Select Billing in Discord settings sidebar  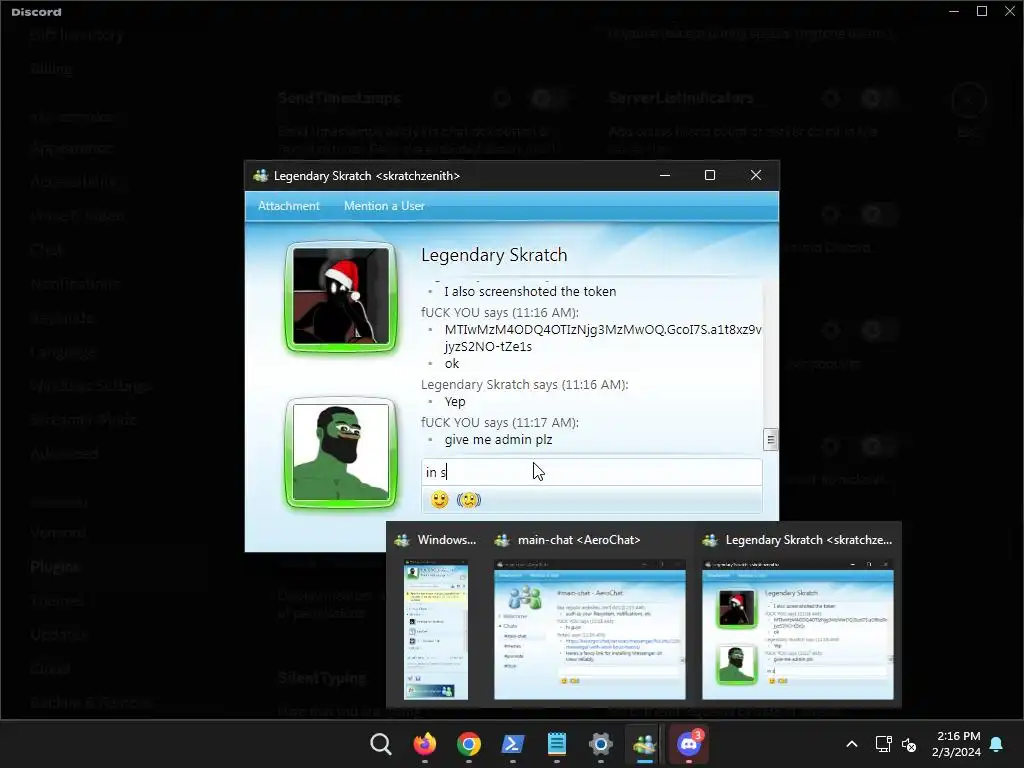point(51,69)
